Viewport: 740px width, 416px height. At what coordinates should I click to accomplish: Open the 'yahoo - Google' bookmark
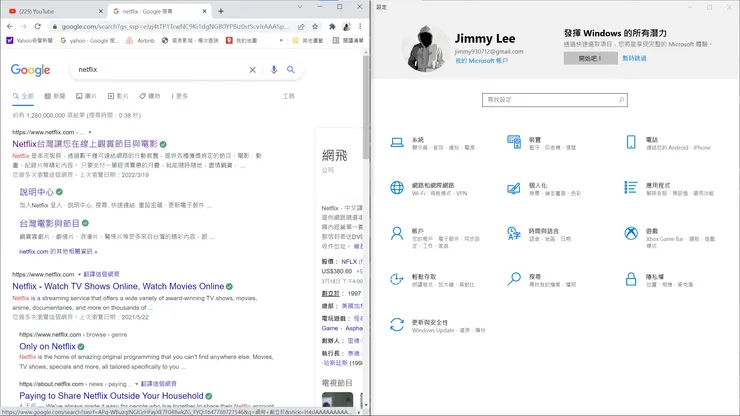tap(89, 41)
